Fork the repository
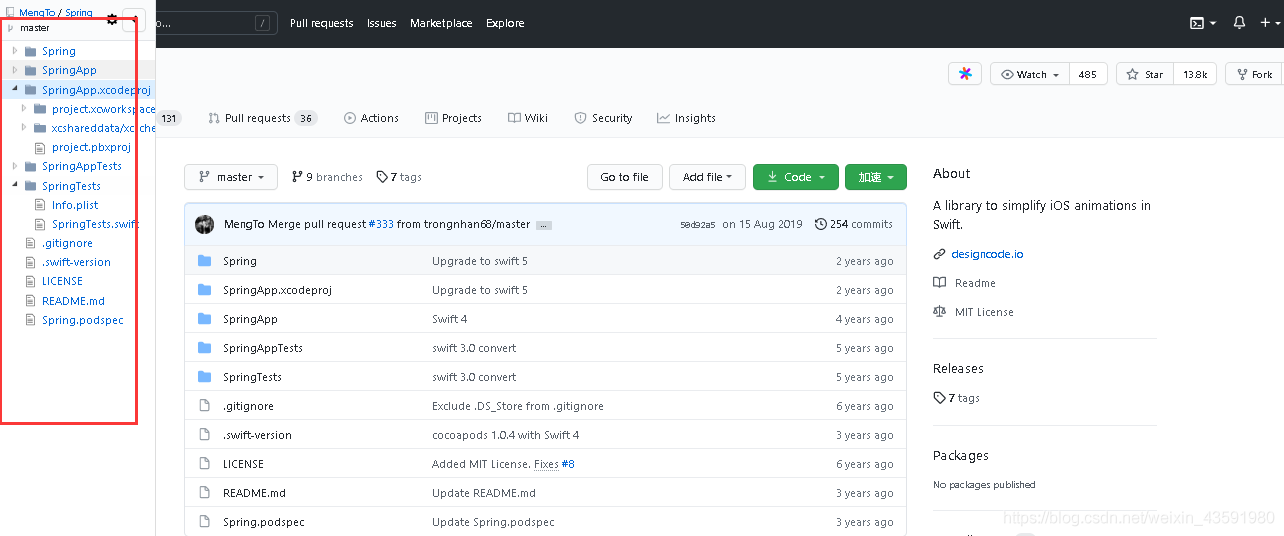Image resolution: width=1284 pixels, height=536 pixels. 1254,74
